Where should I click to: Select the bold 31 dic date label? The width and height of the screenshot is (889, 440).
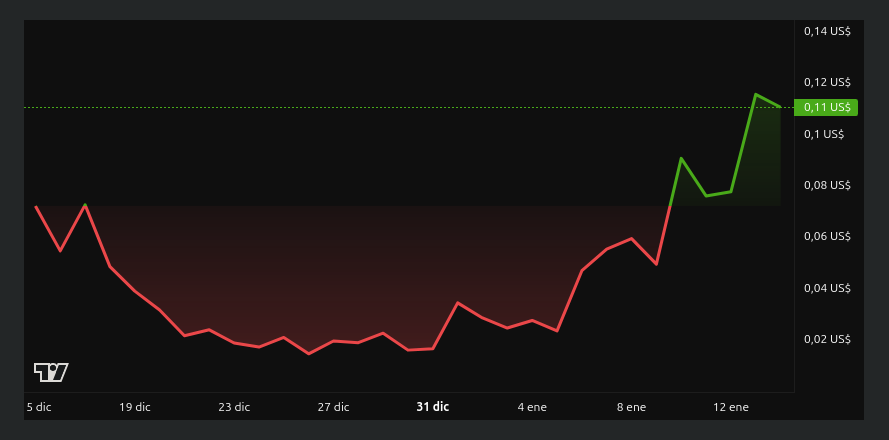[433, 407]
